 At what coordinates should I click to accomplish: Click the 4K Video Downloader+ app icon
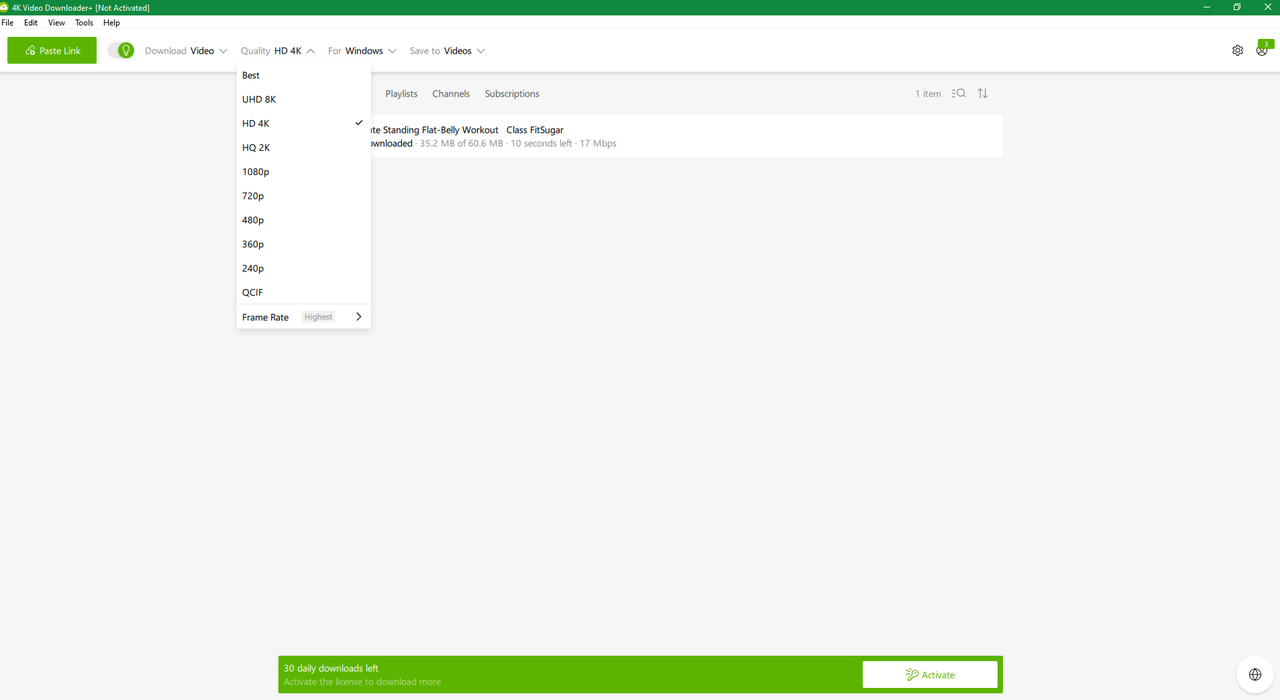5,7
